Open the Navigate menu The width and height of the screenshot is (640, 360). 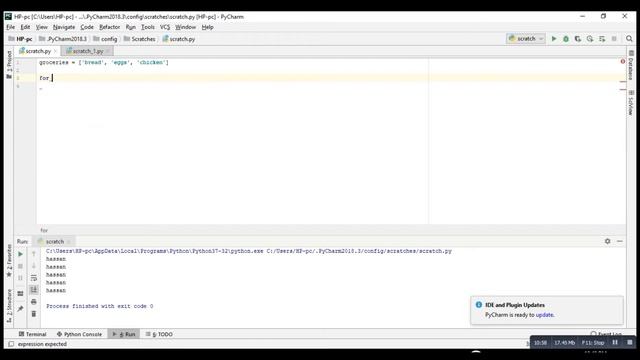pos(64,27)
